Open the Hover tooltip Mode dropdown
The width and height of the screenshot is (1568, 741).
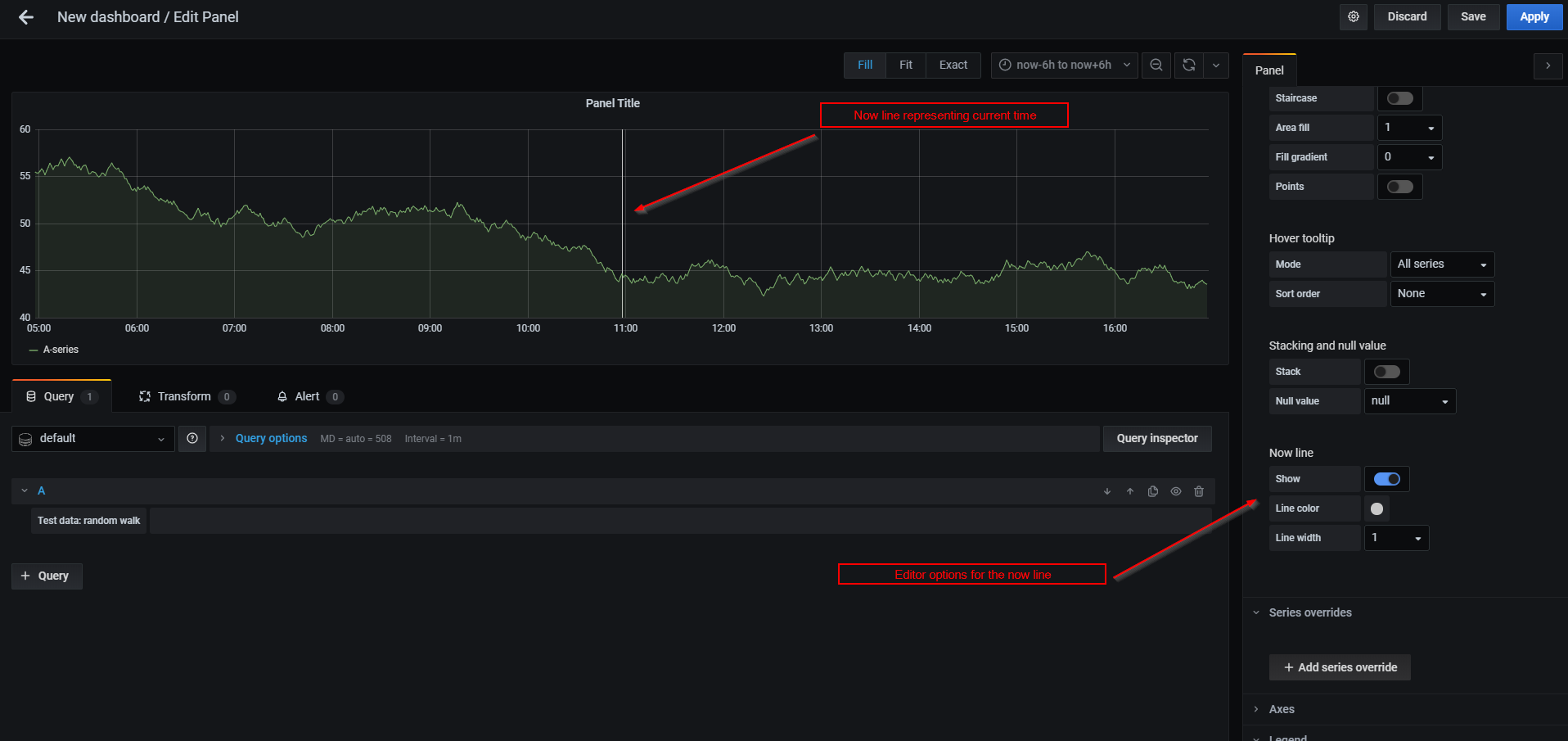click(x=1442, y=264)
